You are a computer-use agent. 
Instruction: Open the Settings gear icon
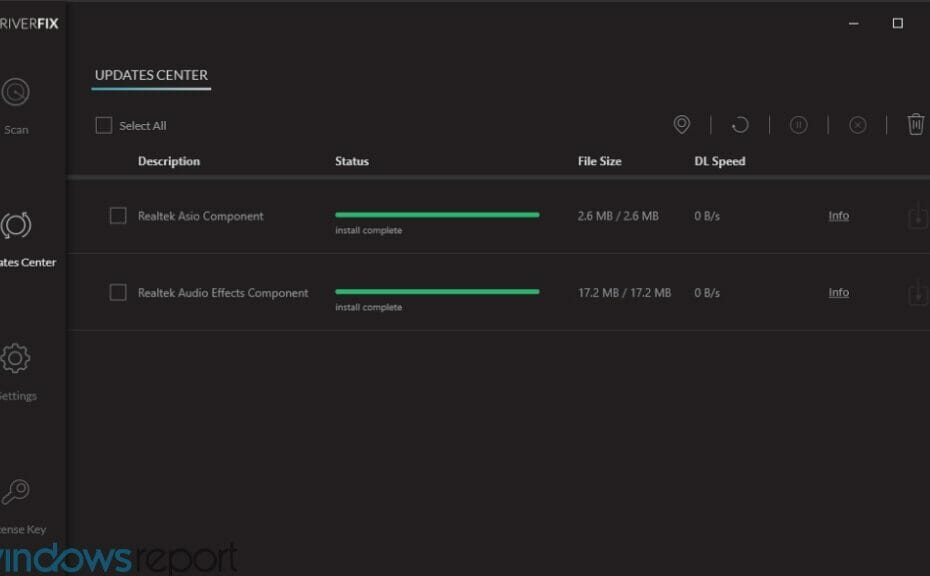pyautogui.click(x=15, y=358)
